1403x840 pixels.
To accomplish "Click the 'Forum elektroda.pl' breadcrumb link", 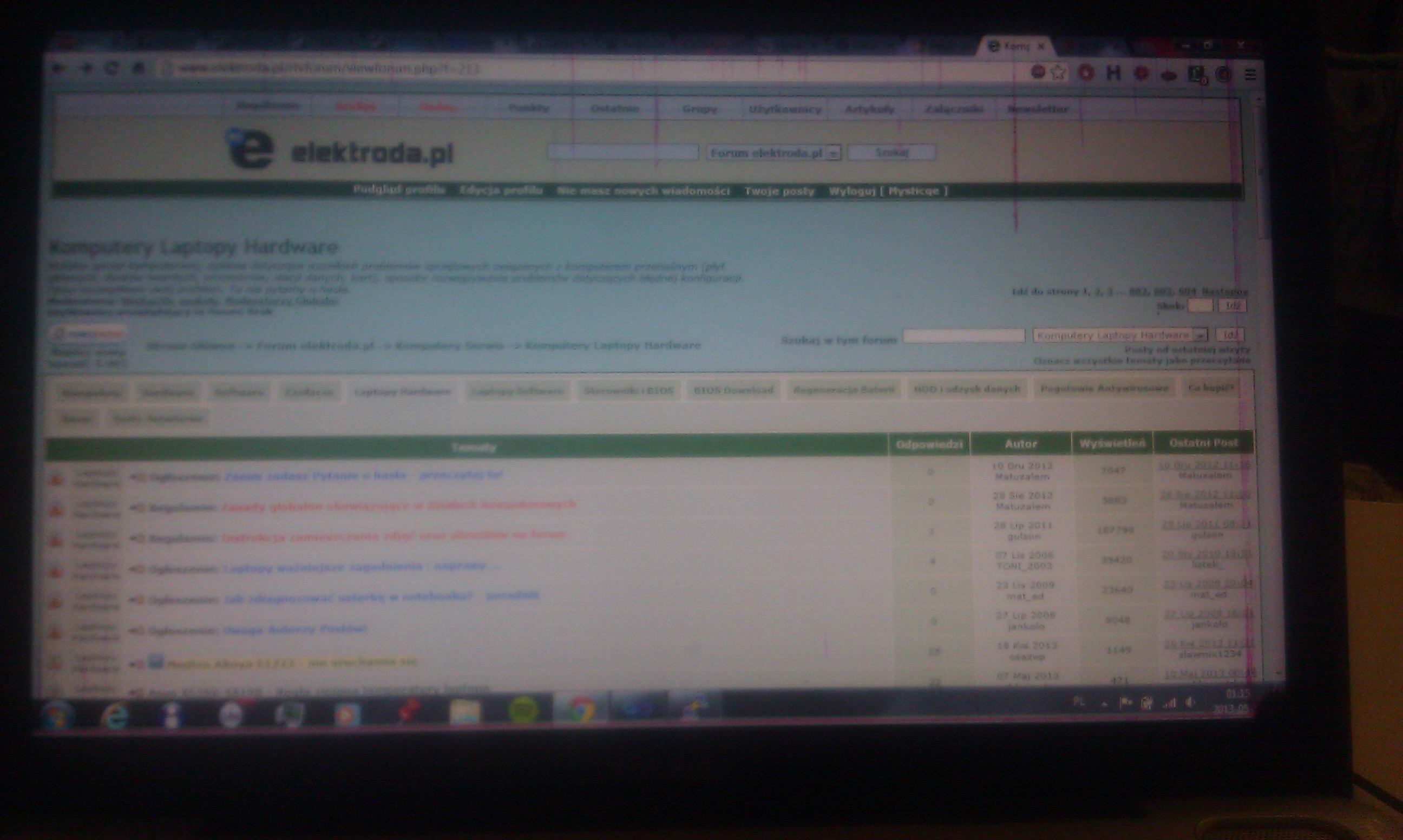I will pos(315,345).
